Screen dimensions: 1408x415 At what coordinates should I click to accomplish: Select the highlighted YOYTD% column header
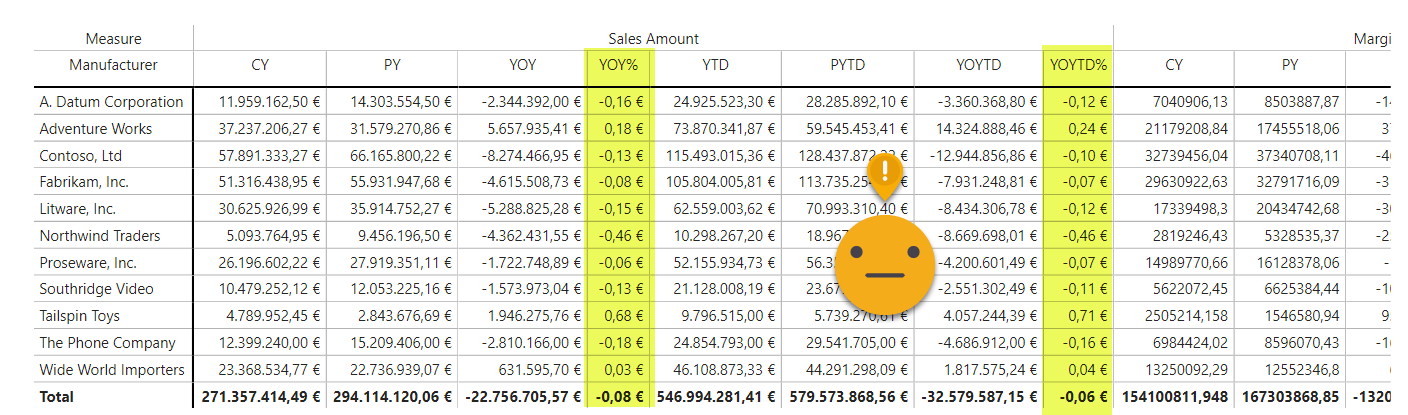click(1078, 65)
